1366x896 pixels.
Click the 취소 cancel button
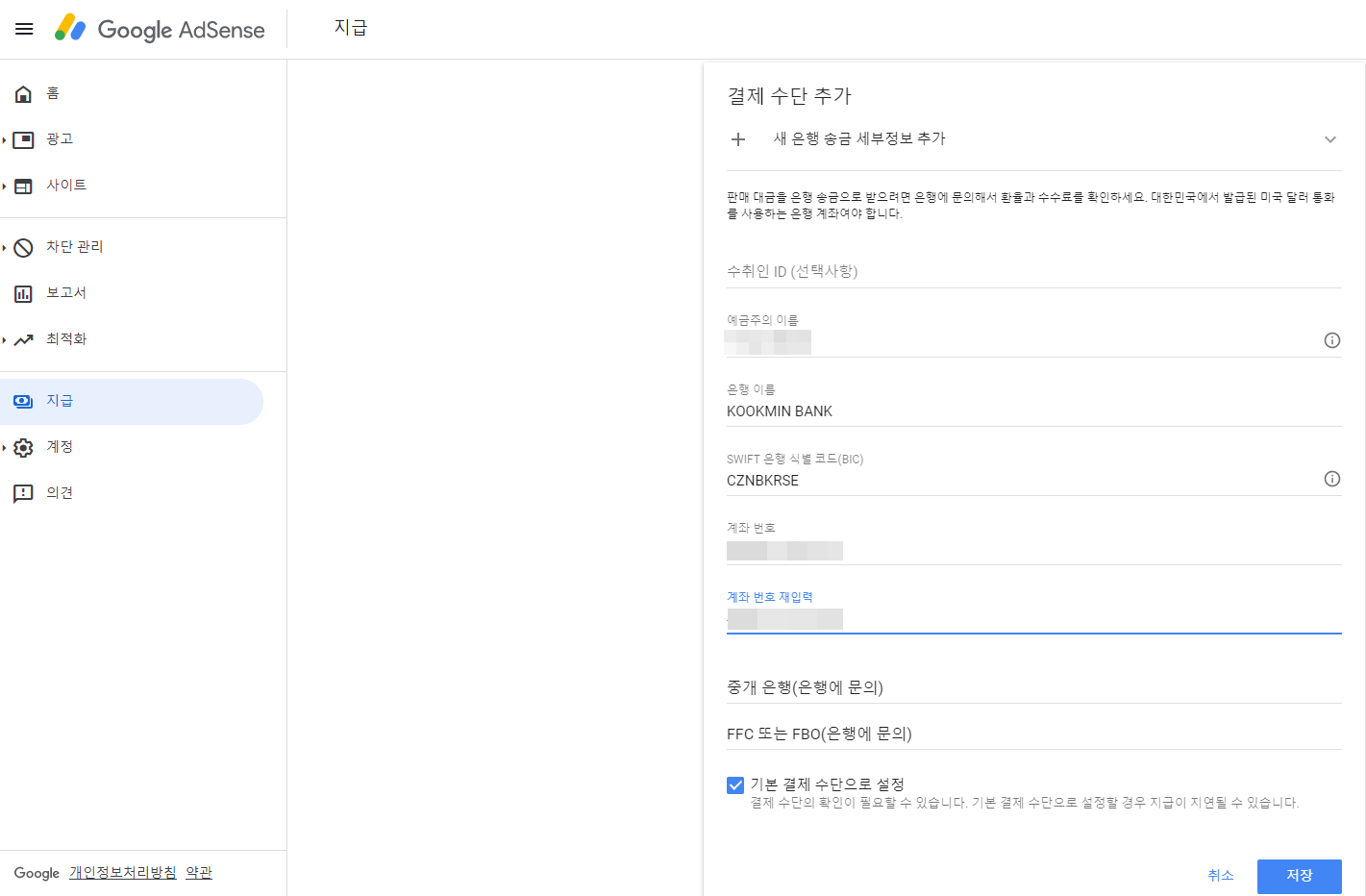pyautogui.click(x=1221, y=876)
